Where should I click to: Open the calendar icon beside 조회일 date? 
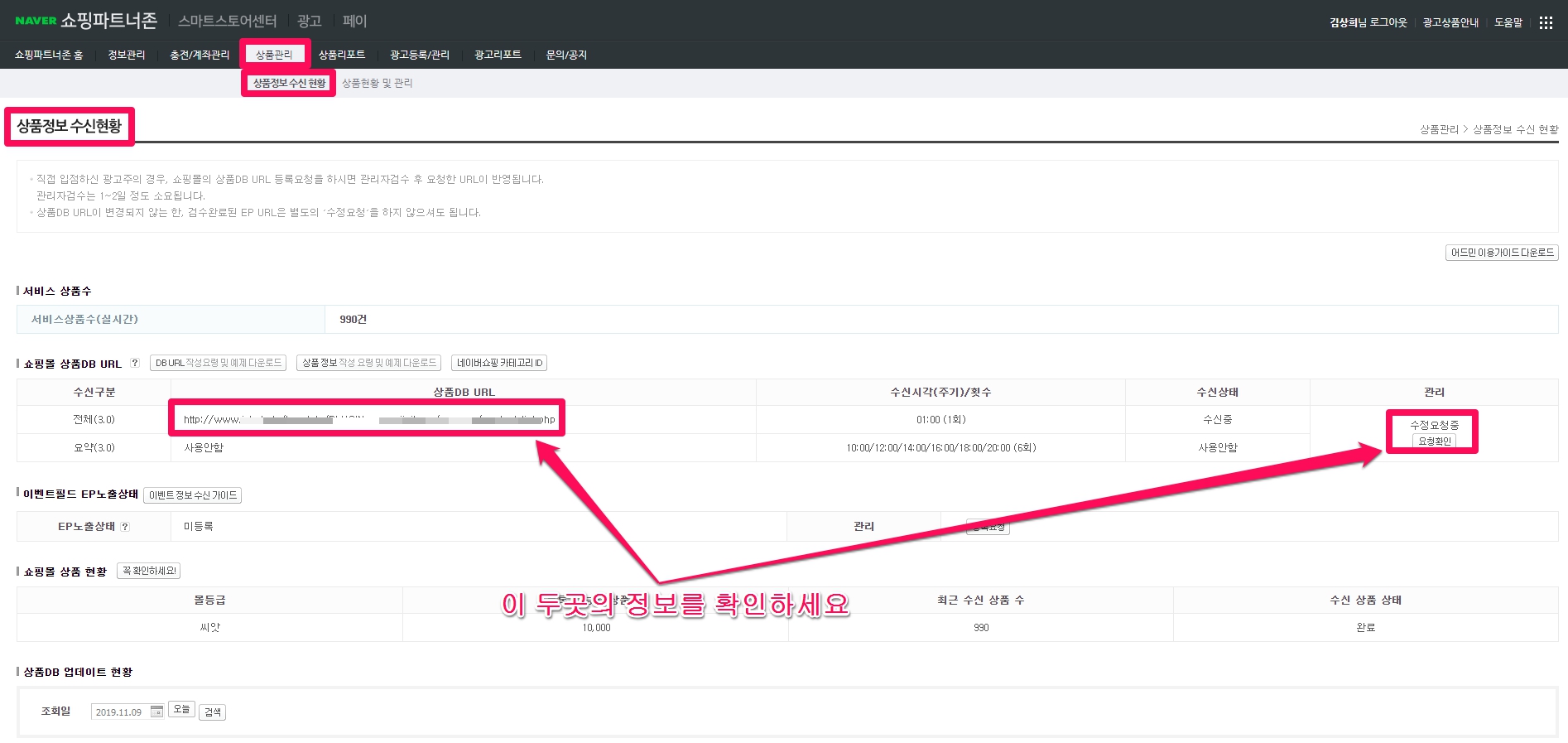(156, 712)
